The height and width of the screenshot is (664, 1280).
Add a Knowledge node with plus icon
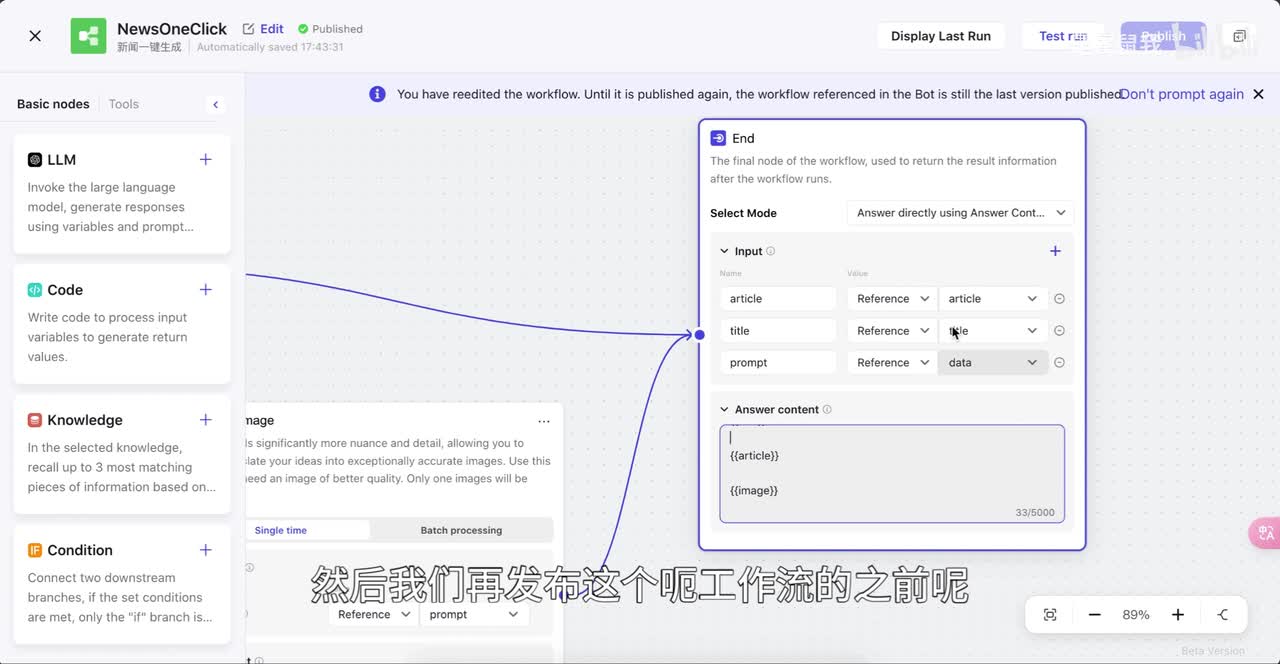point(205,420)
